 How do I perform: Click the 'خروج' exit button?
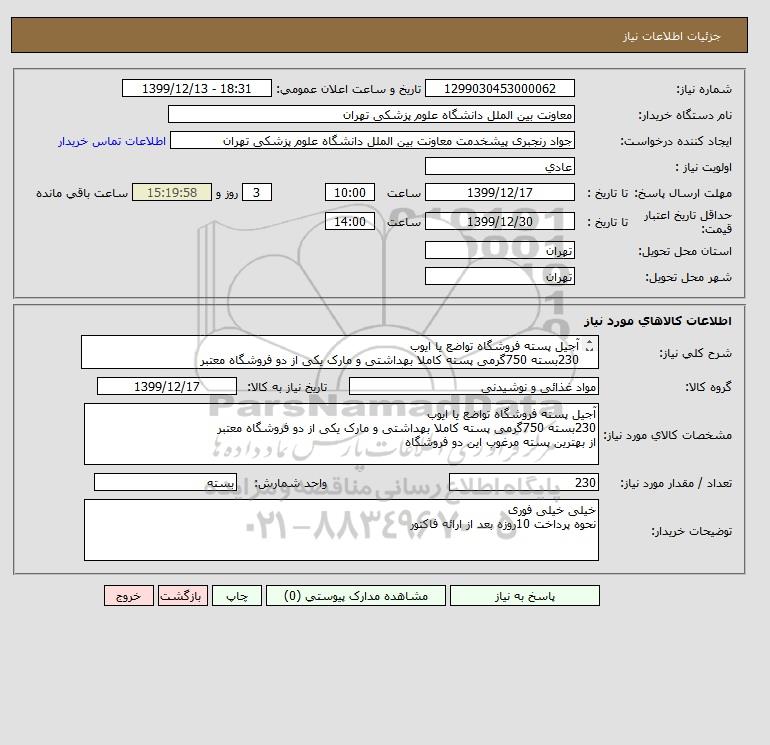coord(129,596)
